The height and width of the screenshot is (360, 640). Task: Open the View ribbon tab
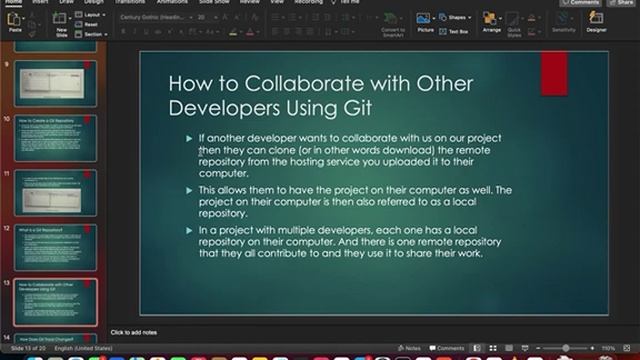(277, 2)
